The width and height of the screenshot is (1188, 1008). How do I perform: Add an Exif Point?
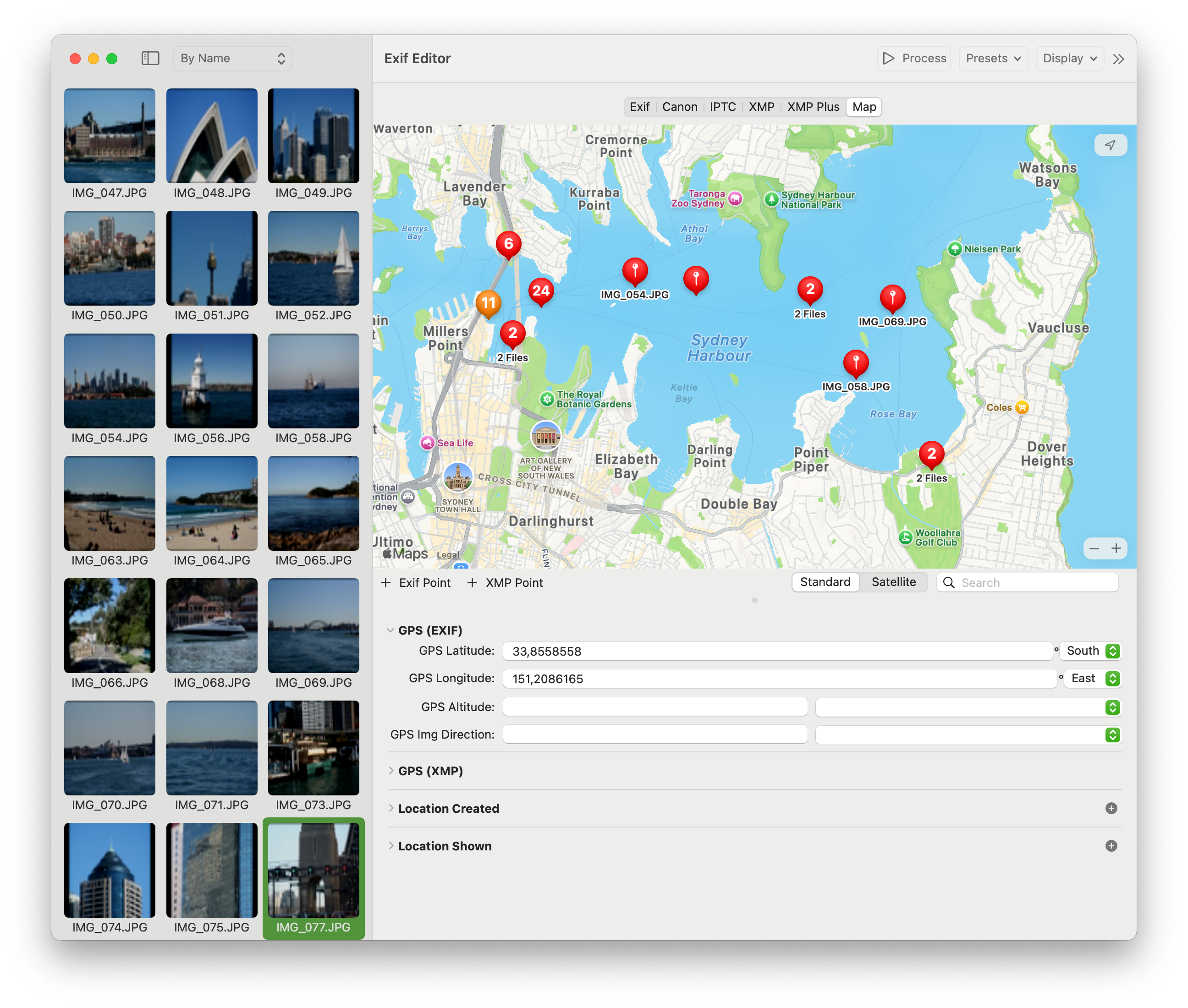coord(416,583)
